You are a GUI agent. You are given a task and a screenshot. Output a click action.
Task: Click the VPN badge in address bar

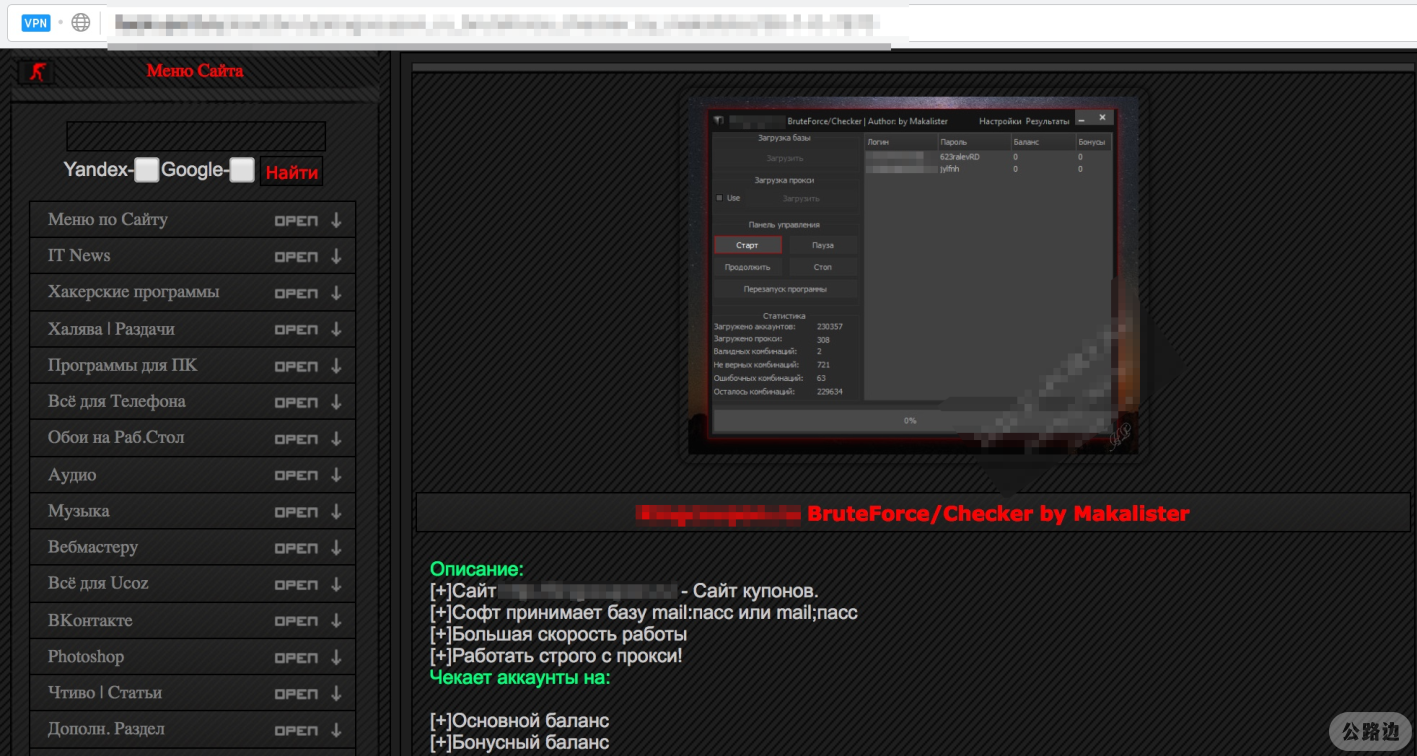click(36, 22)
